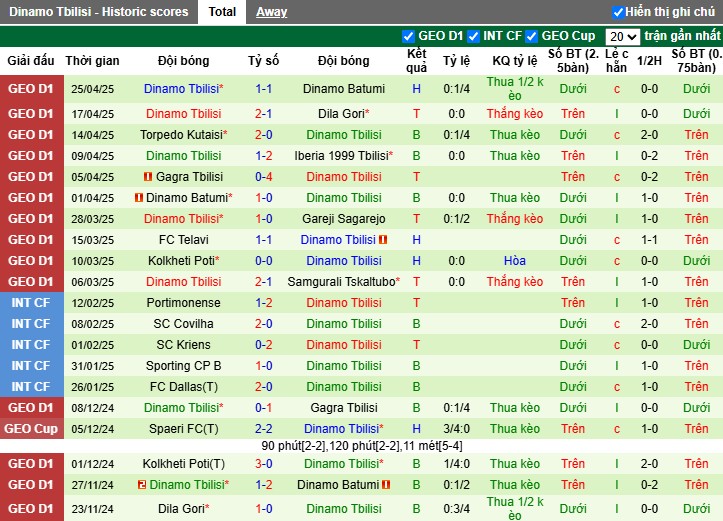723x521 pixels.
Task: Uncheck the INT CF league filter
Action: pos(473,36)
